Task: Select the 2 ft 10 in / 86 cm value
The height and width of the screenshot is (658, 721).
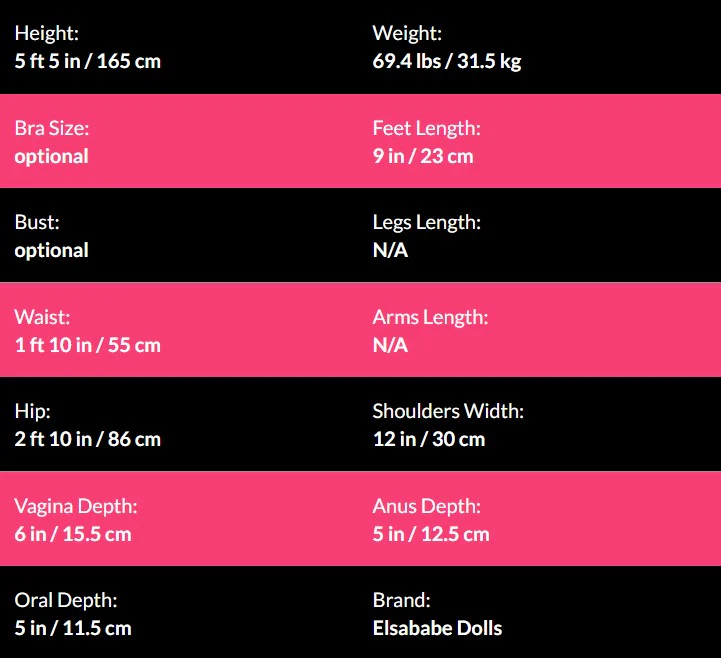Action: tap(87, 439)
